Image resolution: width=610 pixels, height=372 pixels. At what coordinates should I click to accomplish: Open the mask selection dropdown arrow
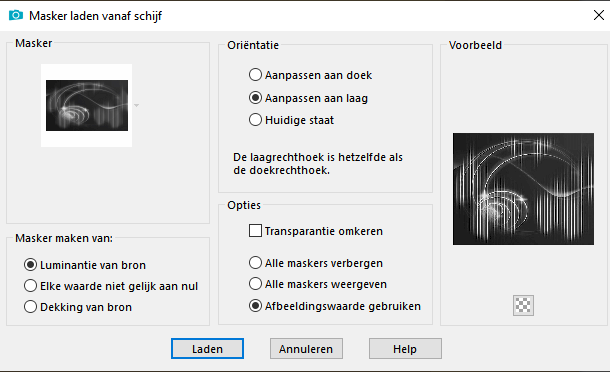tap(137, 105)
